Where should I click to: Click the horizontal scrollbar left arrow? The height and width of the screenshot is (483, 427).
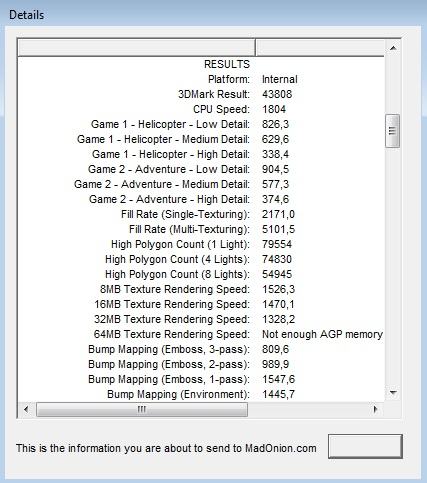pyautogui.click(x=26, y=409)
